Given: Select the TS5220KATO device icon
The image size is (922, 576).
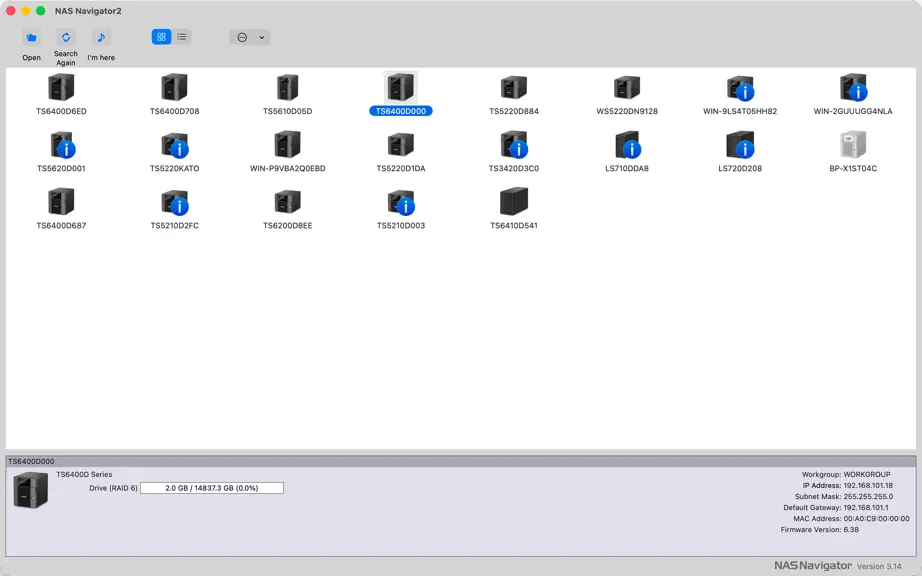Looking at the screenshot, I should (175, 145).
